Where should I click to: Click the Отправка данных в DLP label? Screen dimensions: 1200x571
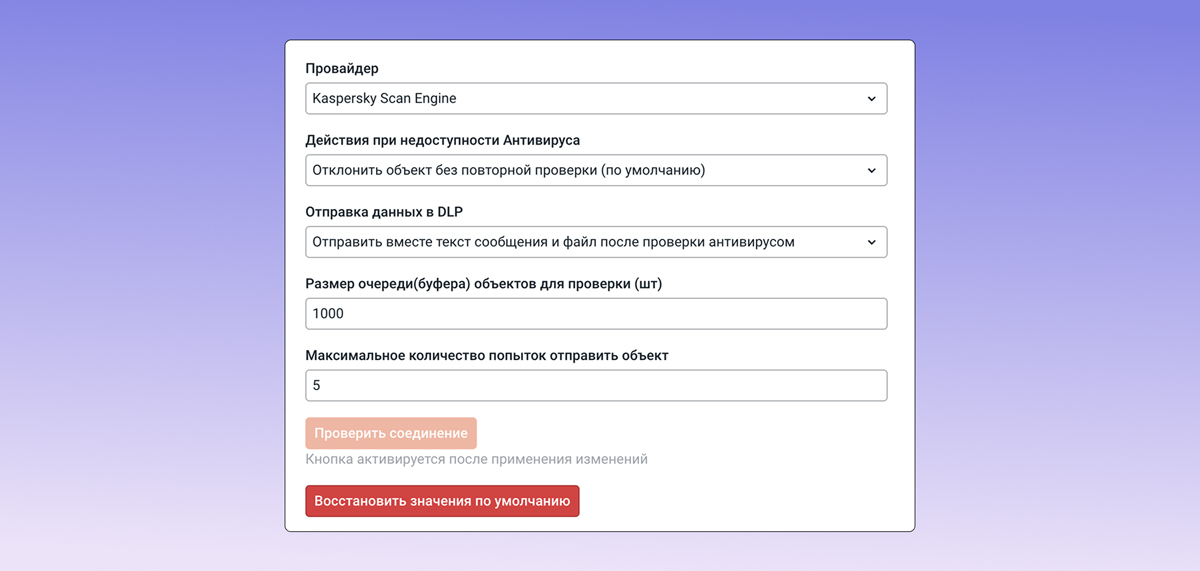click(x=384, y=212)
